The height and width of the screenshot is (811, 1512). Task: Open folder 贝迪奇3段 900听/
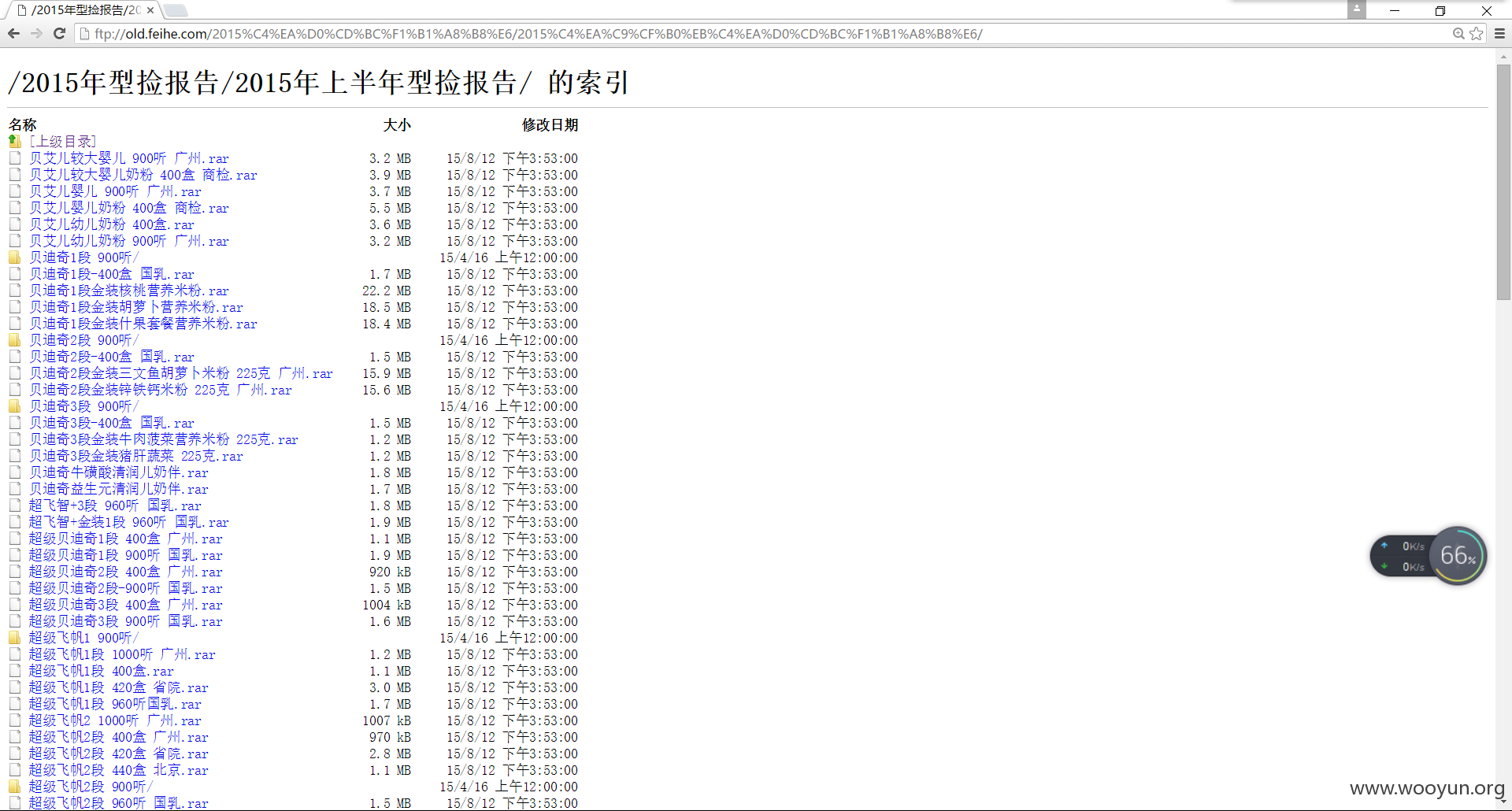click(84, 406)
